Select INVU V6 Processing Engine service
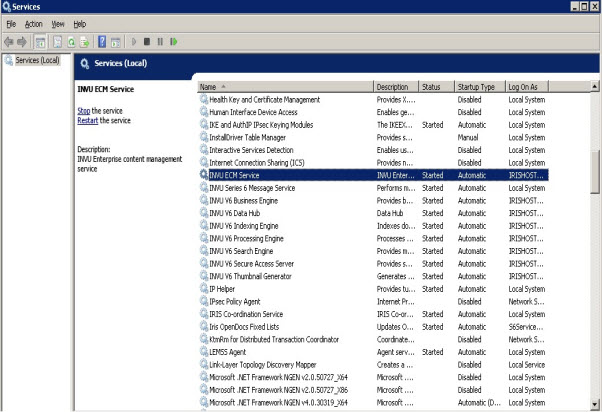 [246, 238]
